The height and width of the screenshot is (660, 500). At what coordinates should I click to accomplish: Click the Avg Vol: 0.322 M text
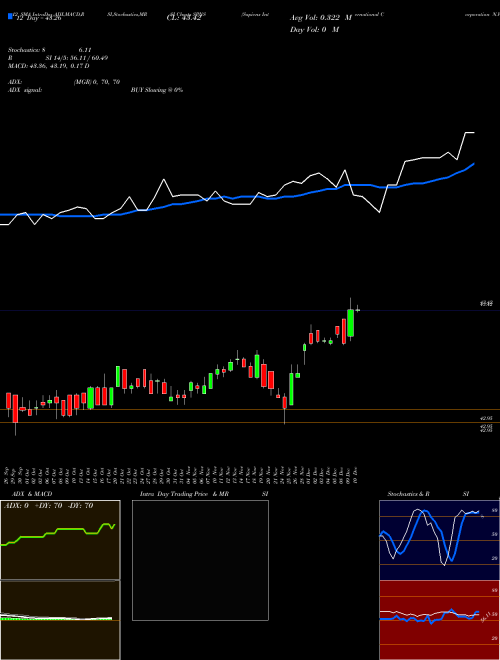click(321, 18)
